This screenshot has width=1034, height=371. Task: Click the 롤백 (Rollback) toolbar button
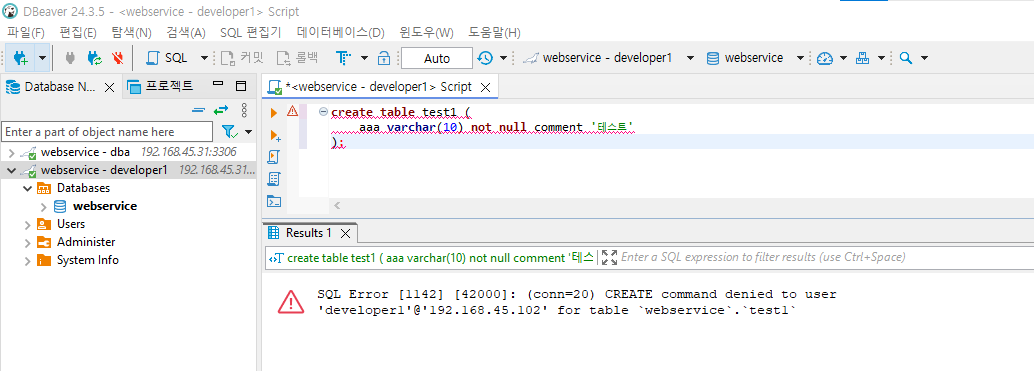click(x=298, y=58)
